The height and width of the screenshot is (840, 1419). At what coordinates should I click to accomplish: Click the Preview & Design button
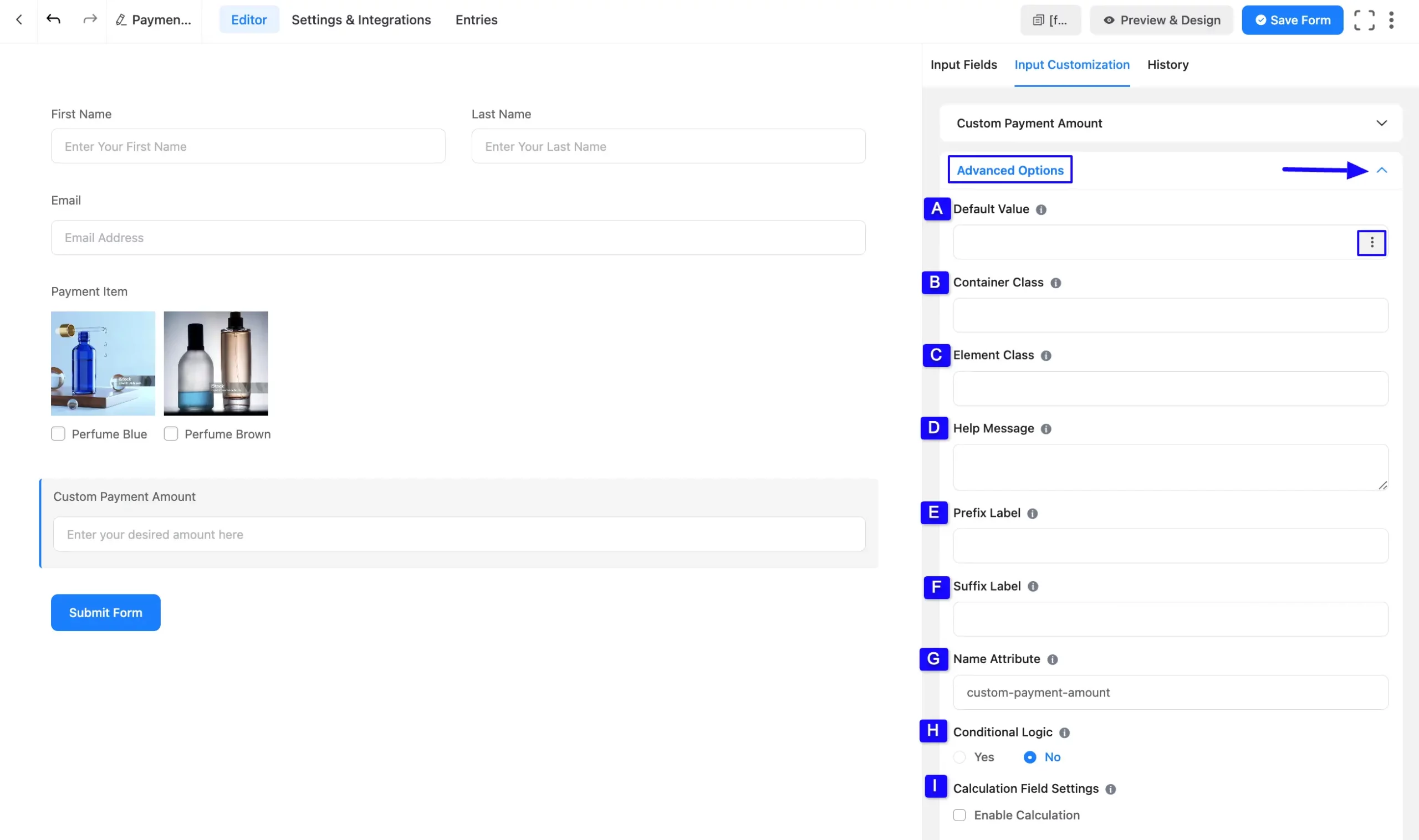1161,21
